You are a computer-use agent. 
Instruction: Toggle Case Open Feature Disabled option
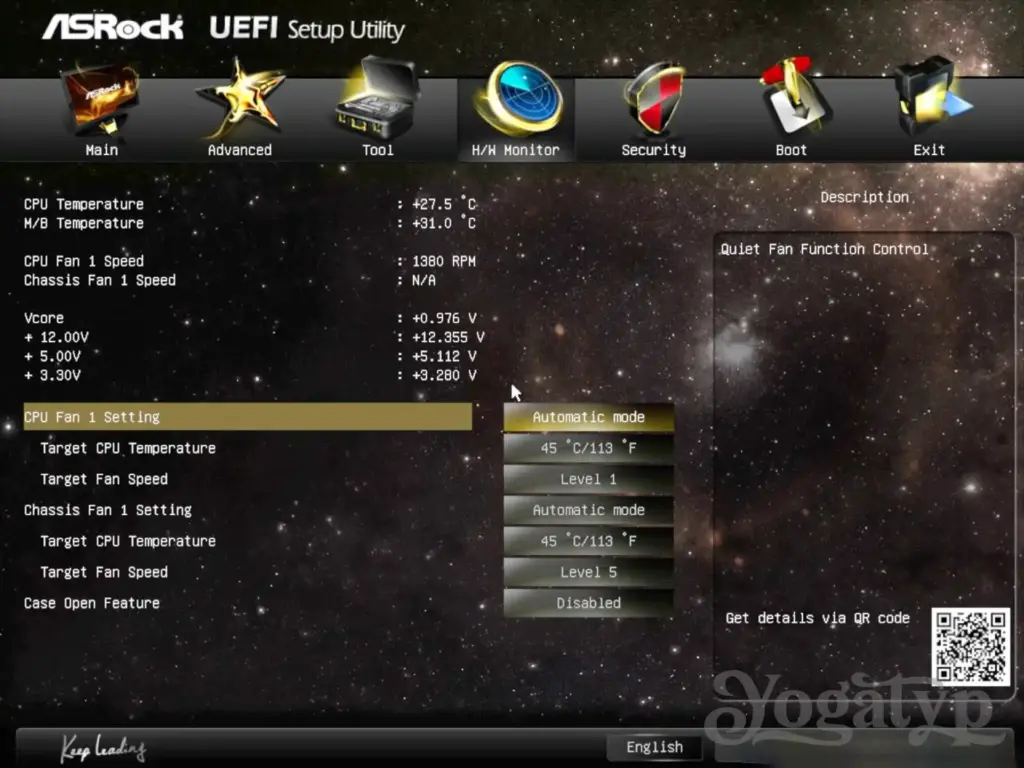click(x=588, y=603)
